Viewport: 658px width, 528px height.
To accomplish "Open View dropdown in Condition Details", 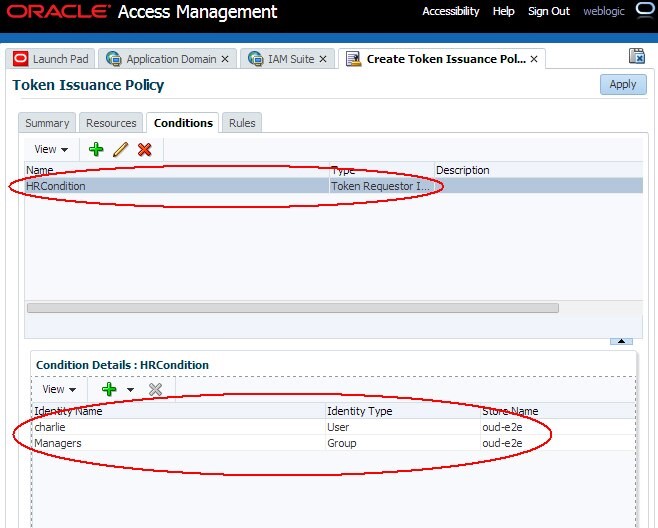I will tap(59, 389).
